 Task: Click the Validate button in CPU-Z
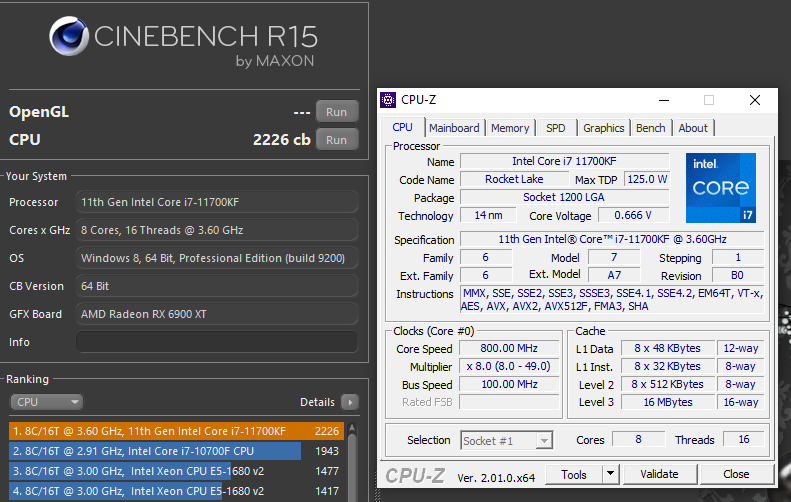(659, 474)
